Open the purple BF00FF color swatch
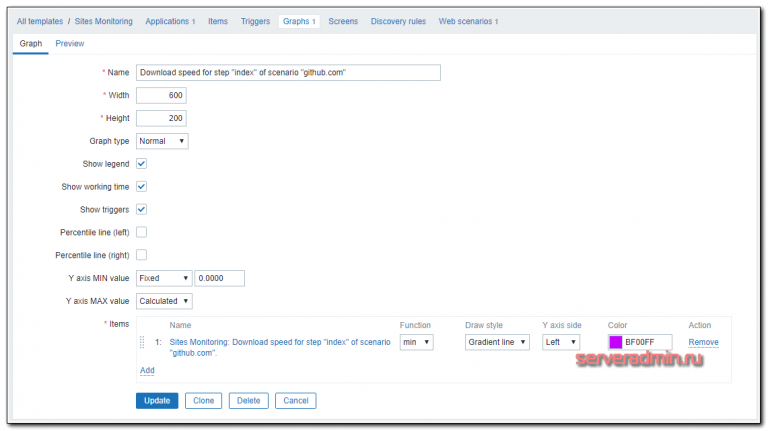Viewport: 768px width, 431px height. click(x=615, y=342)
